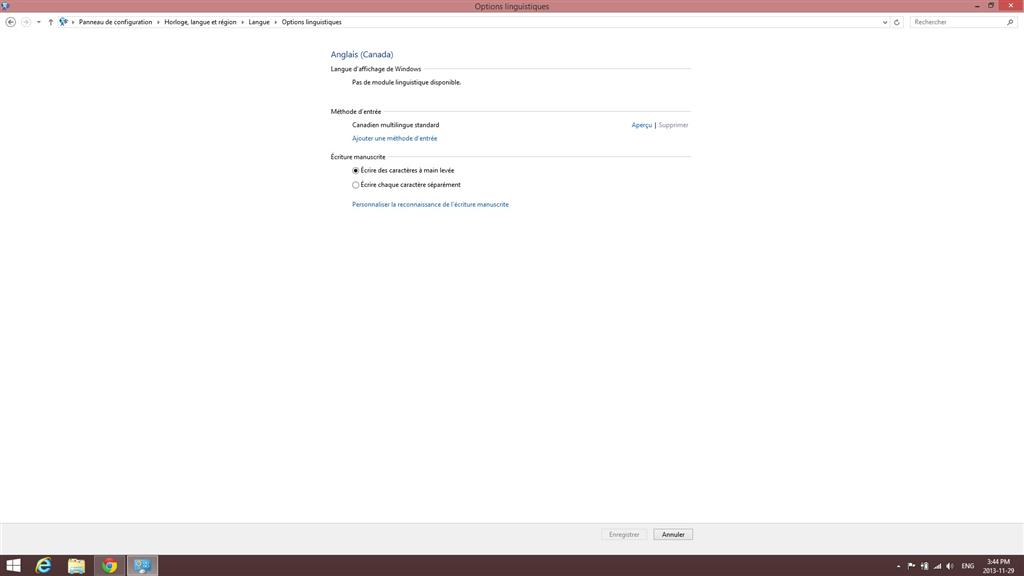This screenshot has height=576, width=1024.
Task: Navigate to Panneau de configuration breadcrumb
Action: [x=116, y=22]
